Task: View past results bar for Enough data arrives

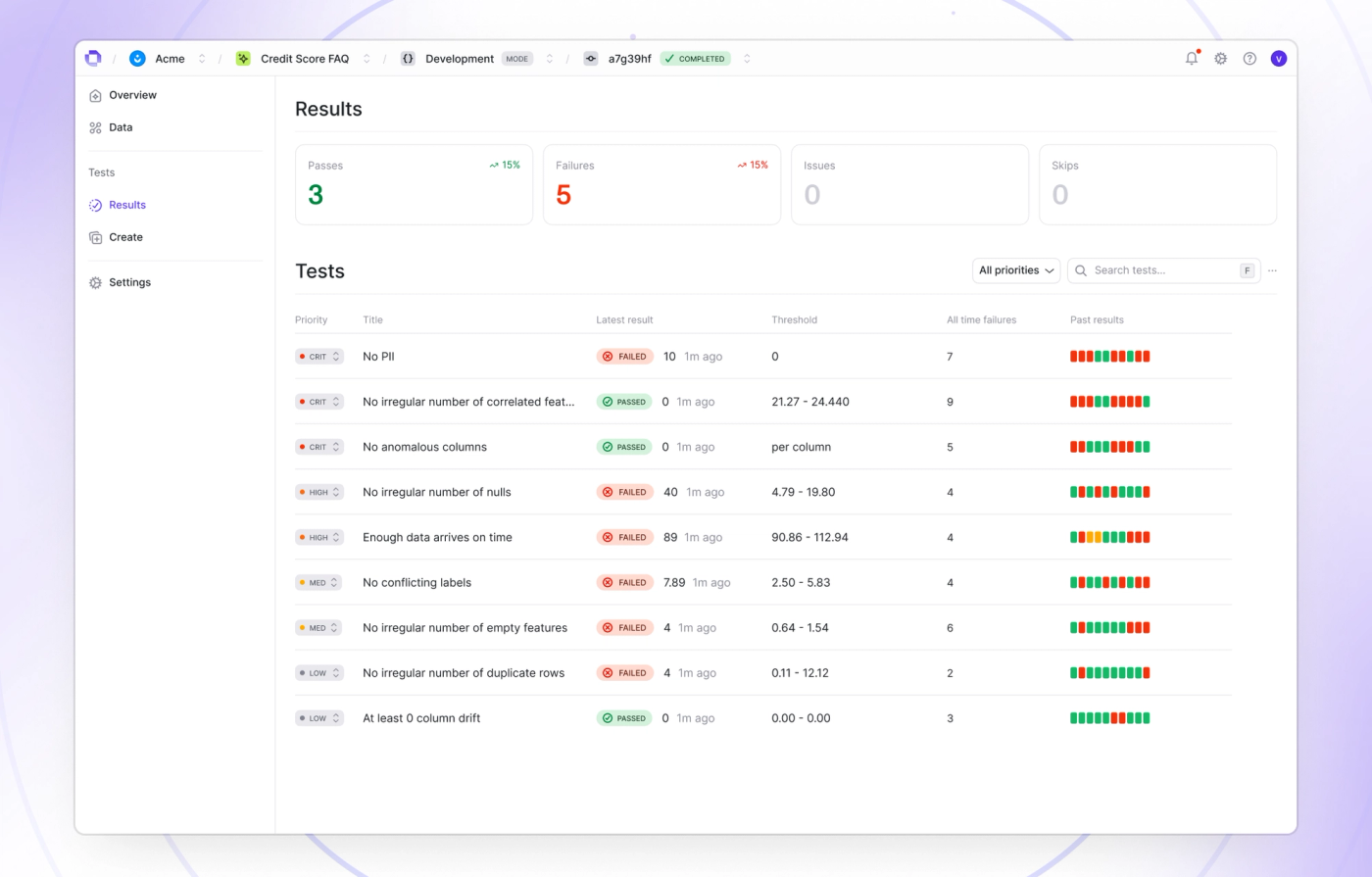Action: pos(1109,537)
